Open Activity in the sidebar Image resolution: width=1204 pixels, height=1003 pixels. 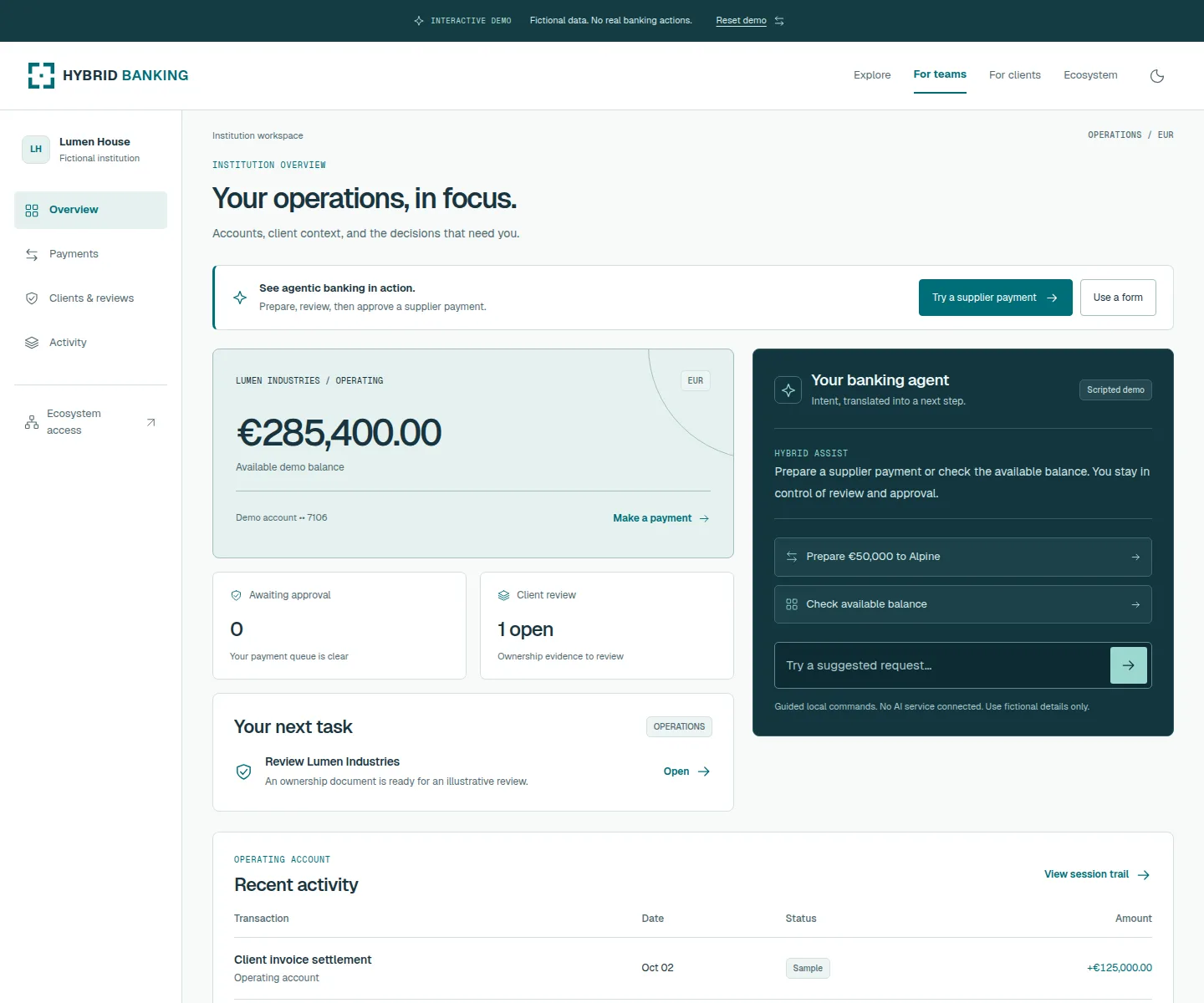[x=90, y=343]
